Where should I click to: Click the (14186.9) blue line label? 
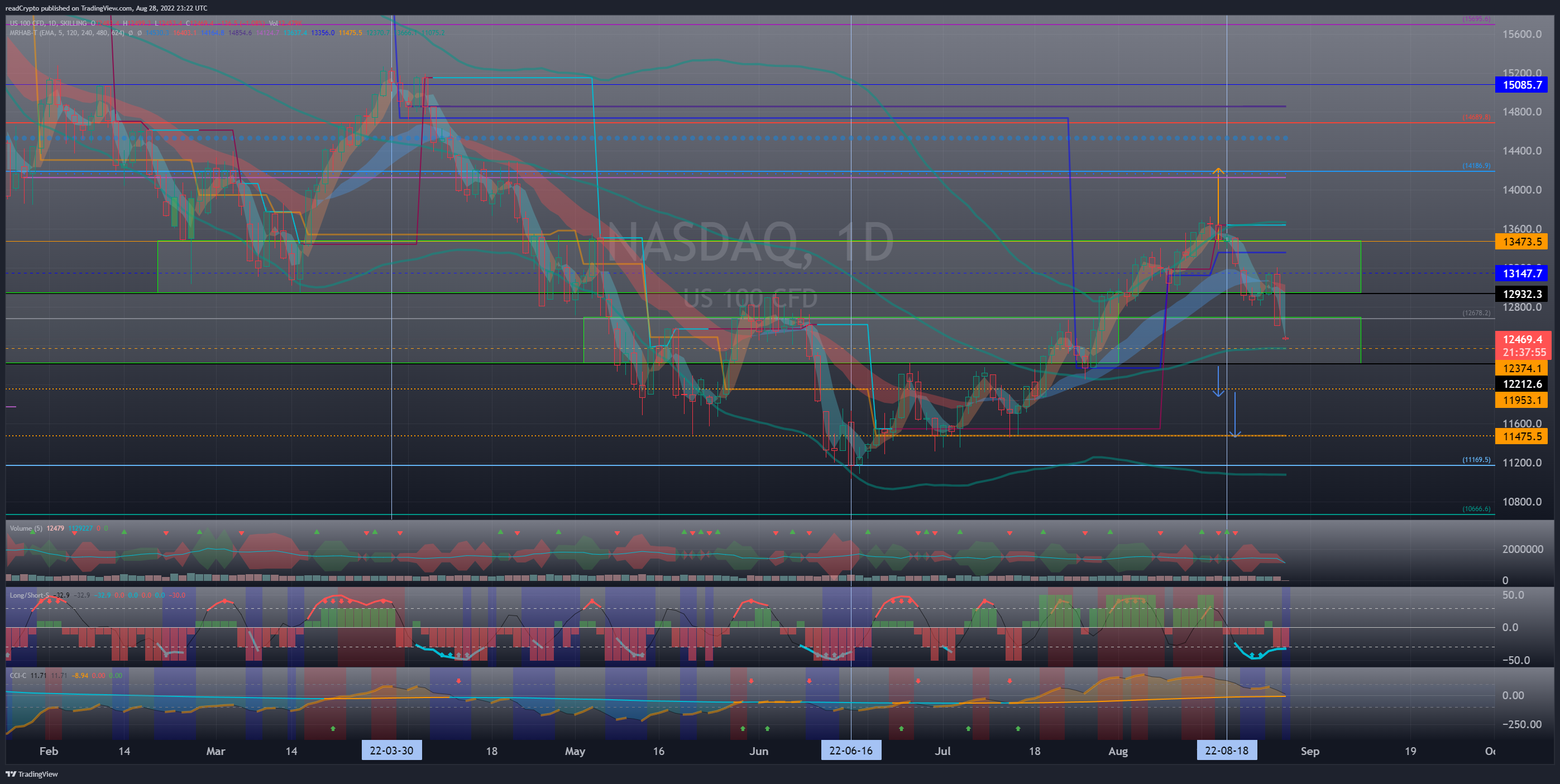coord(1476,165)
